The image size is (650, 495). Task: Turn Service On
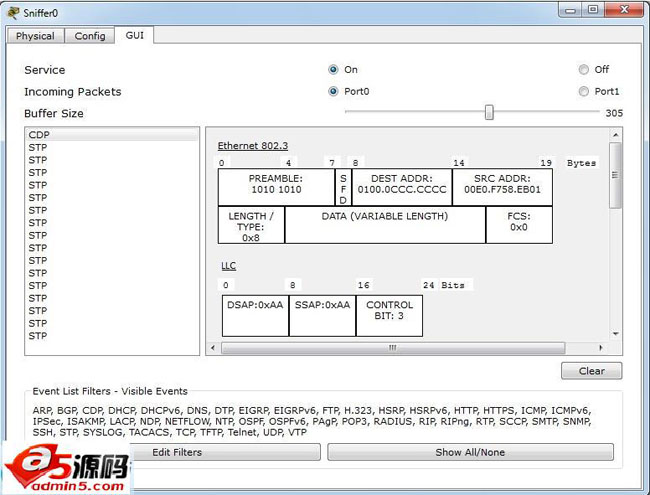333,70
